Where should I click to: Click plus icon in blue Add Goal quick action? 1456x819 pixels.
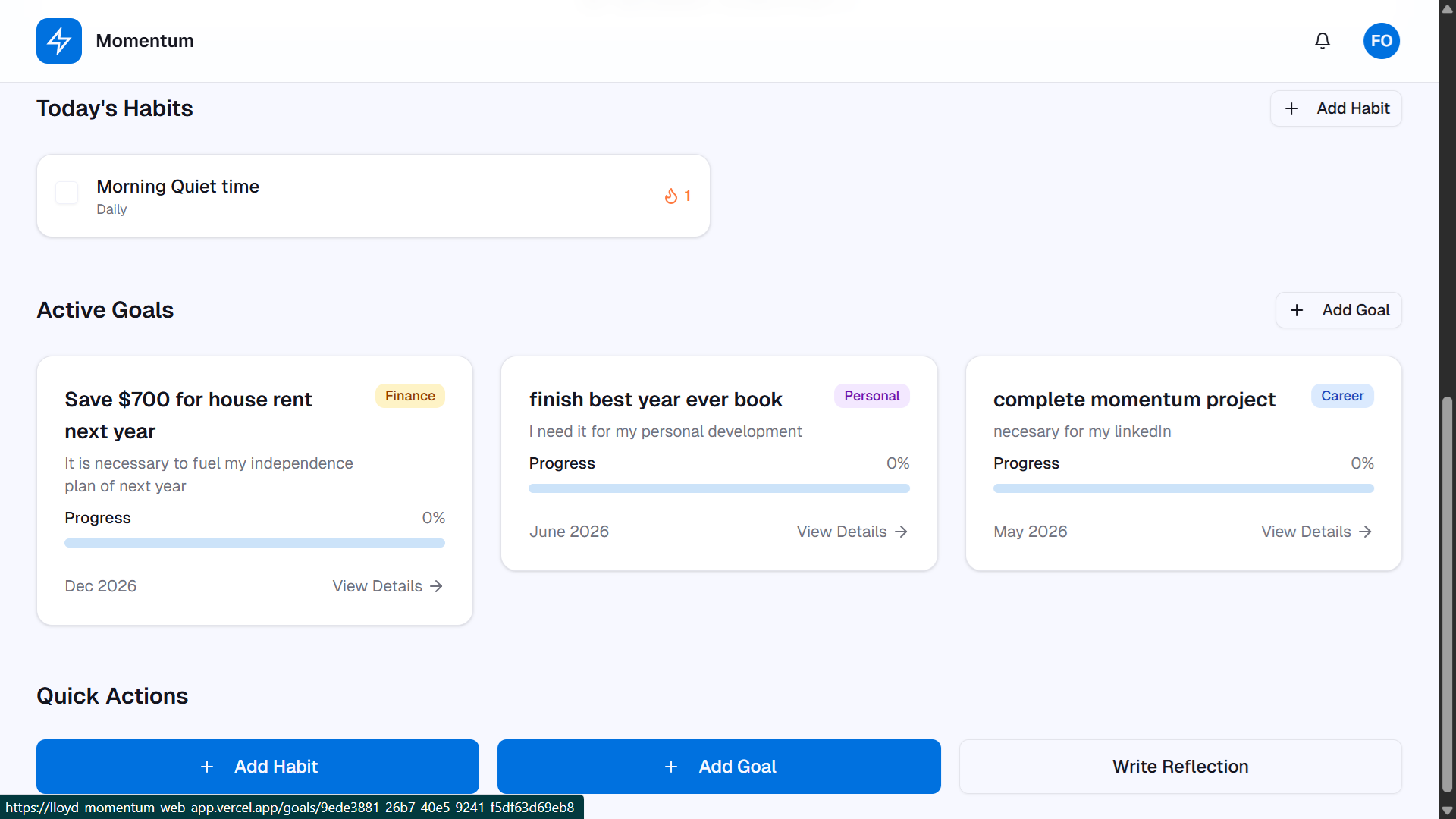(x=671, y=767)
